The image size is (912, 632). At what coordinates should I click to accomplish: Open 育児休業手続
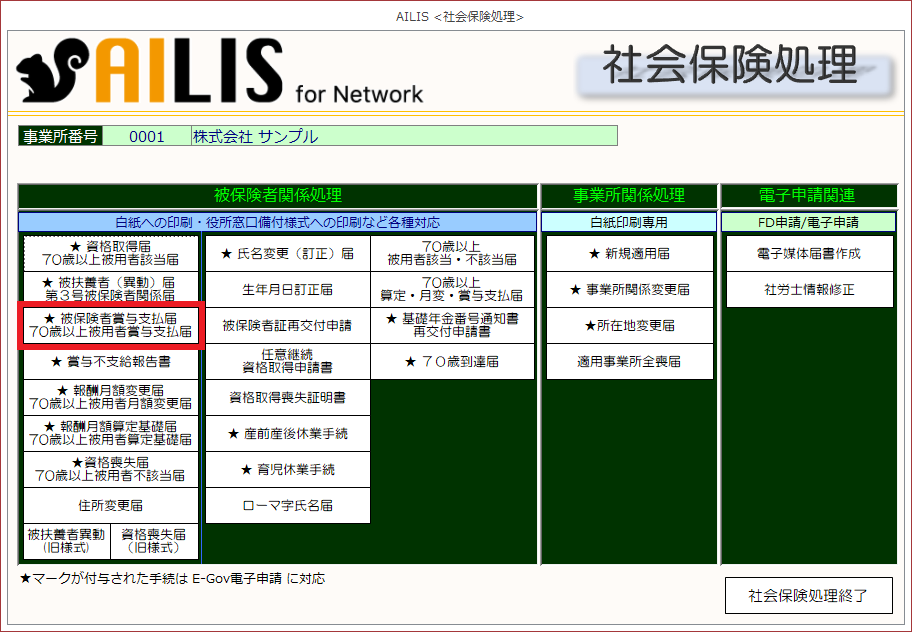[x=287, y=470]
